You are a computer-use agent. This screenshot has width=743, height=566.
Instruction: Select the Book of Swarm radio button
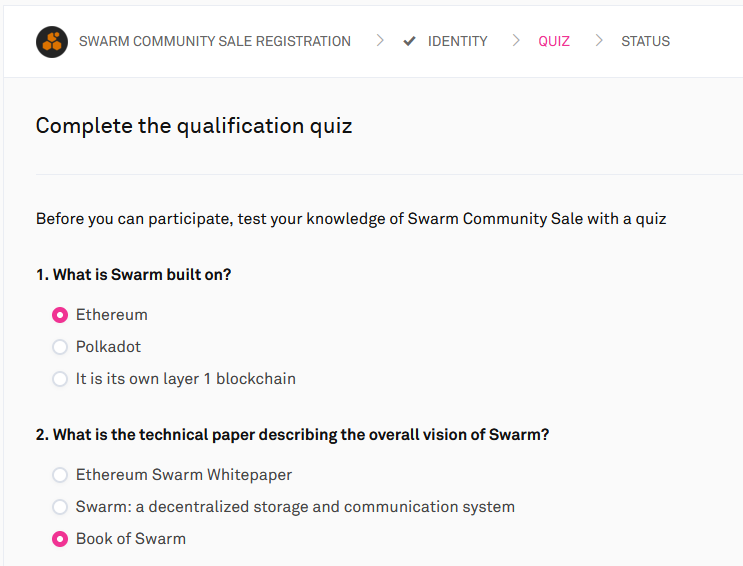click(x=60, y=539)
